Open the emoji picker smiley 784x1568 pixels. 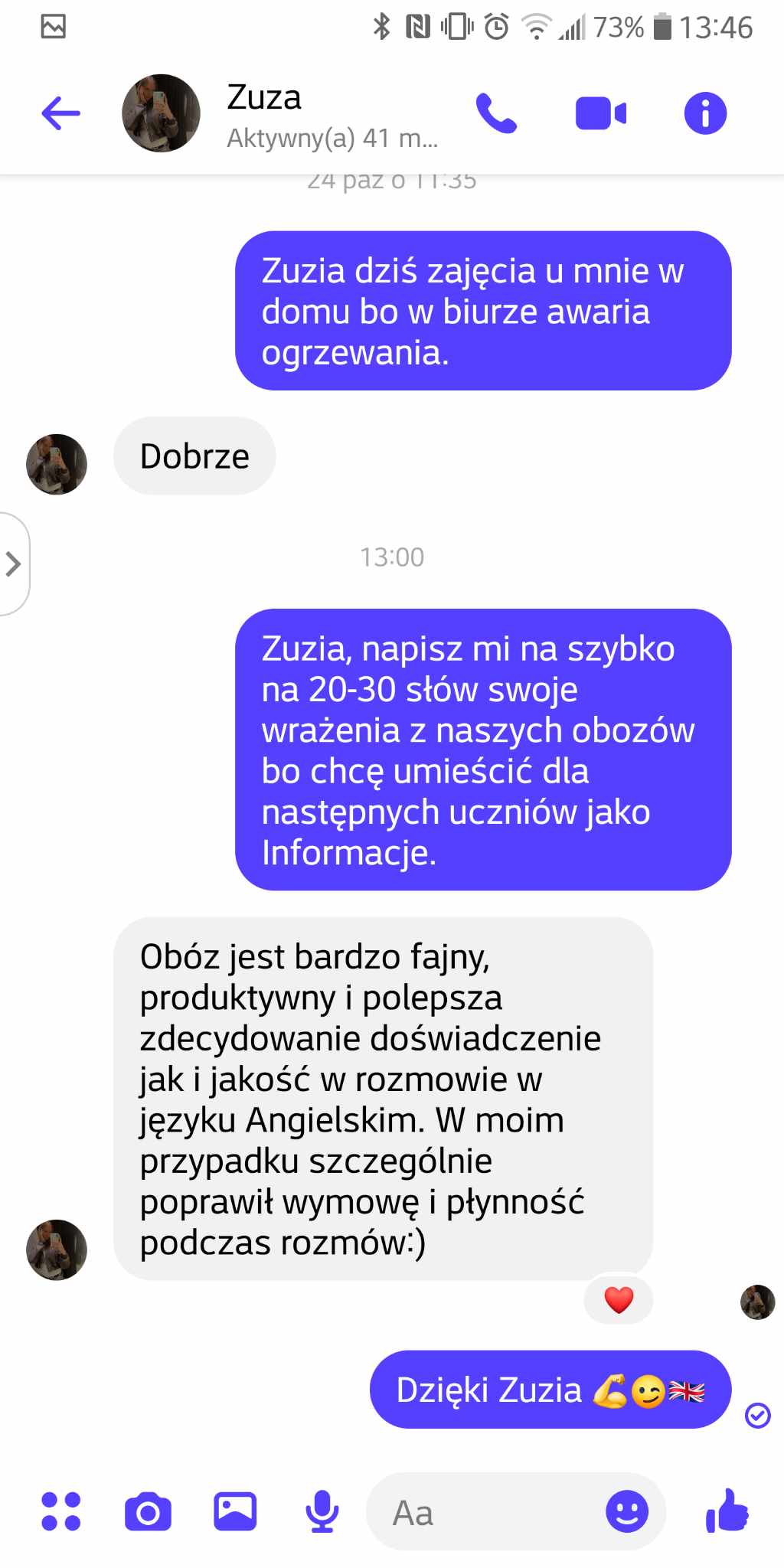(x=627, y=1511)
